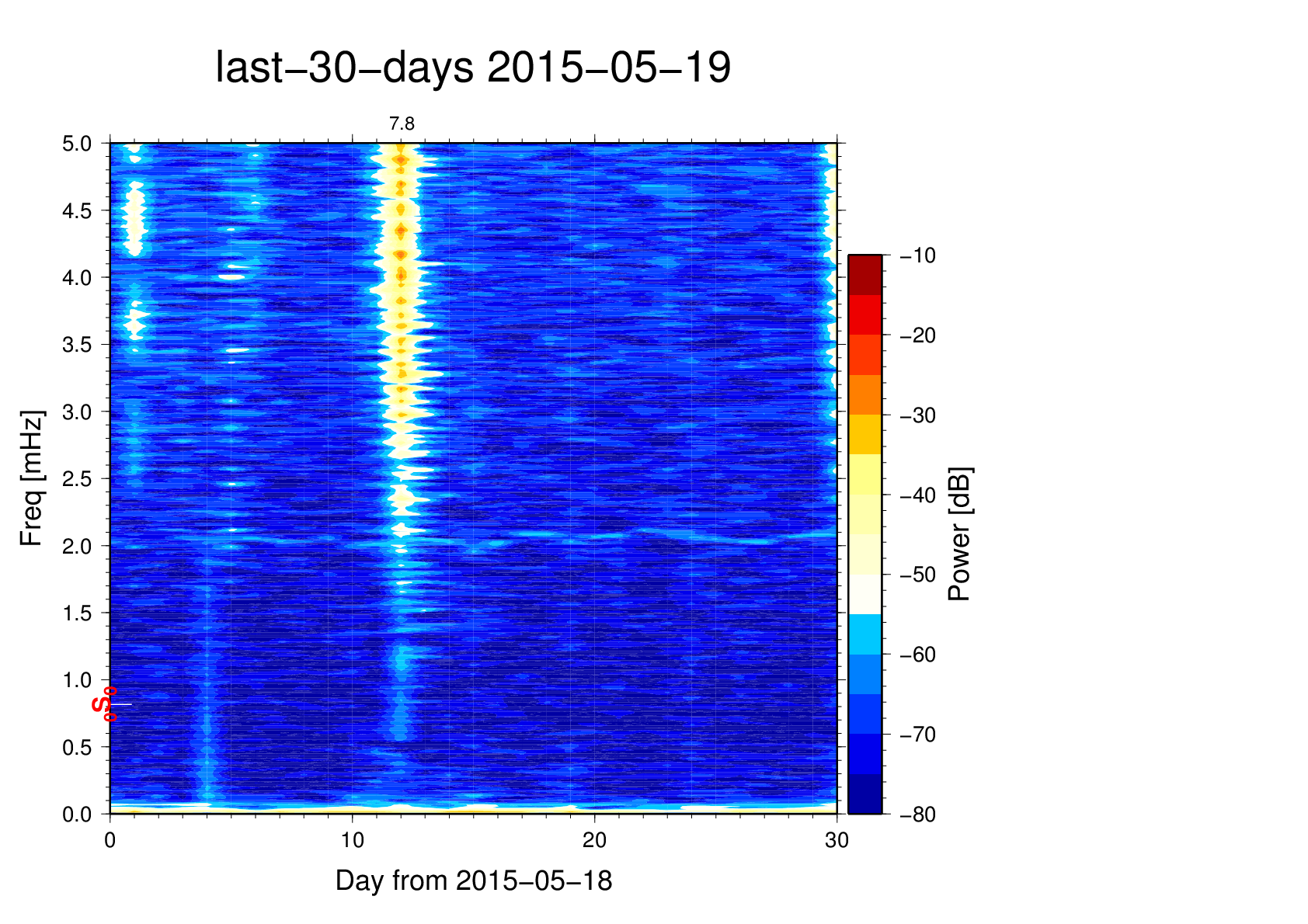Click the day 10 x-axis tick label

pyautogui.click(x=352, y=840)
